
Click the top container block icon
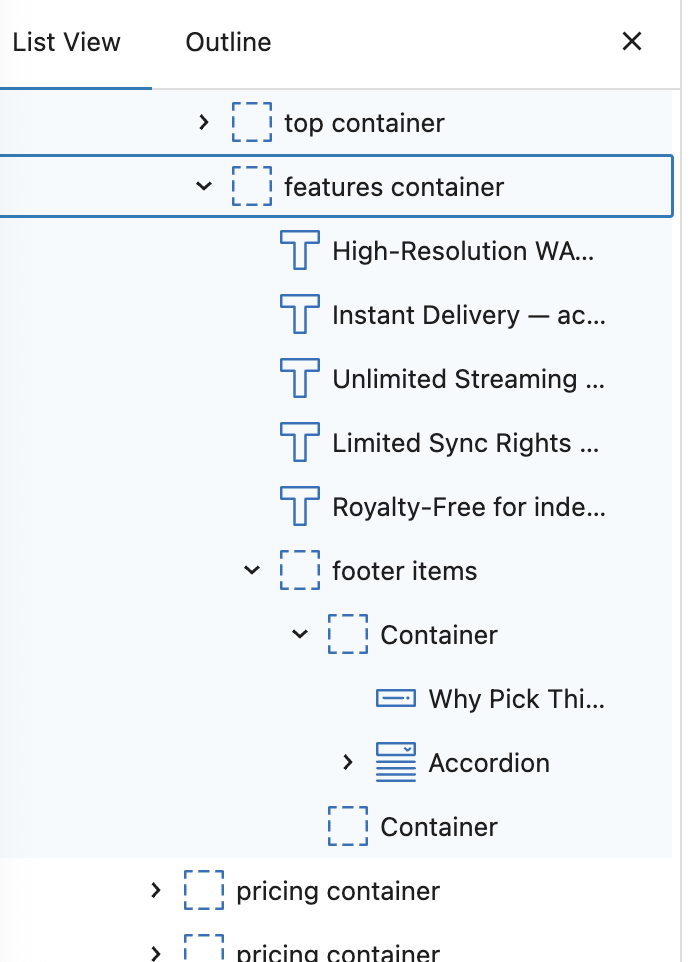tap(251, 123)
